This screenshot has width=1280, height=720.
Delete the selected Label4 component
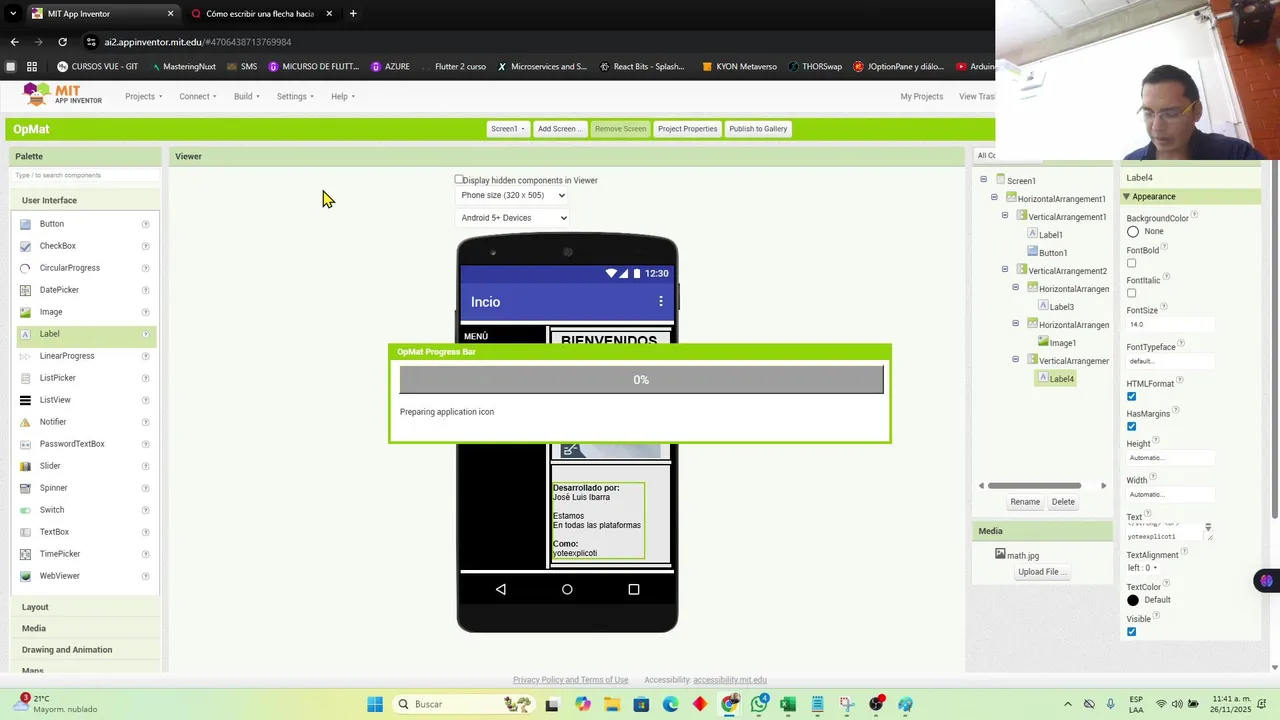click(1063, 502)
